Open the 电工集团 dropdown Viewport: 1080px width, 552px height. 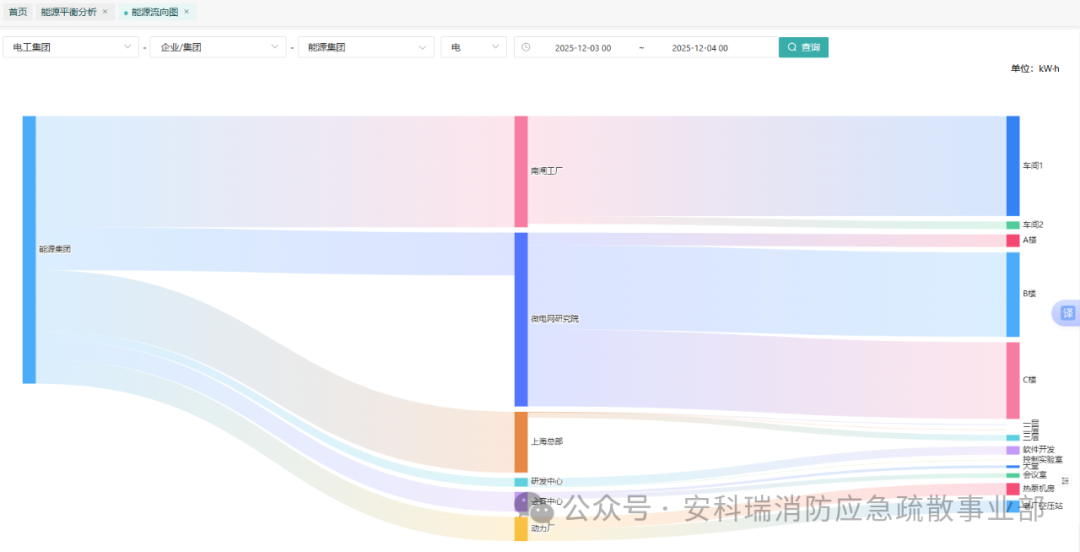pyautogui.click(x=71, y=47)
